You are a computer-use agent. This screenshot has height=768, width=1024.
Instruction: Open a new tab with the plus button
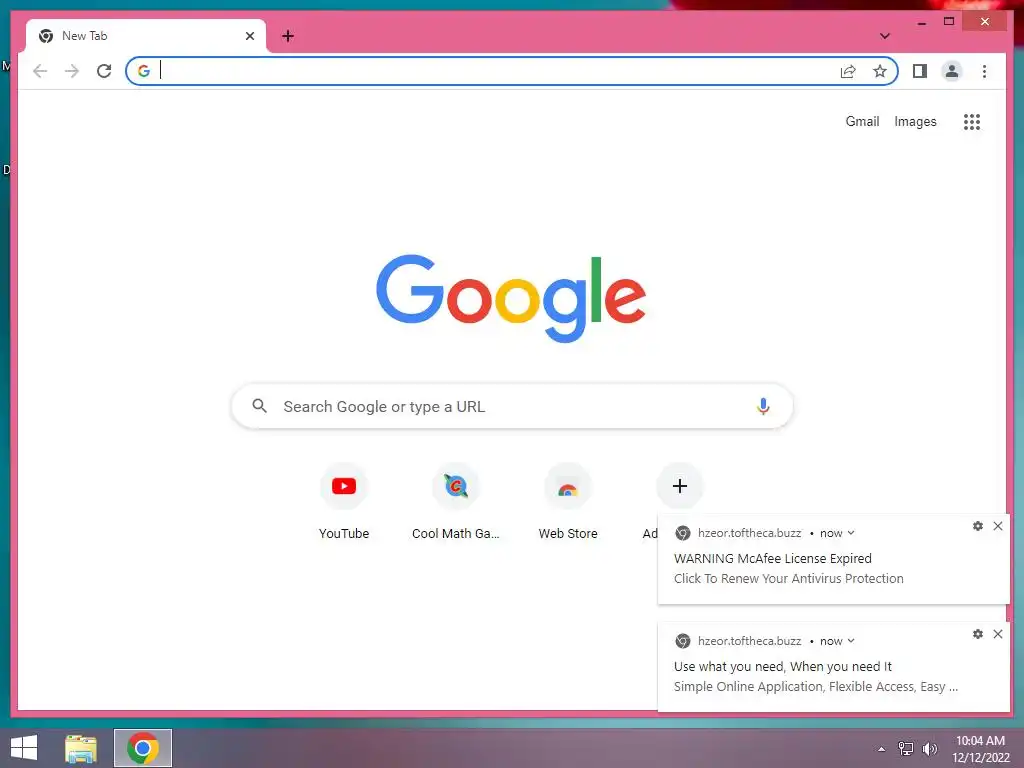coord(288,36)
